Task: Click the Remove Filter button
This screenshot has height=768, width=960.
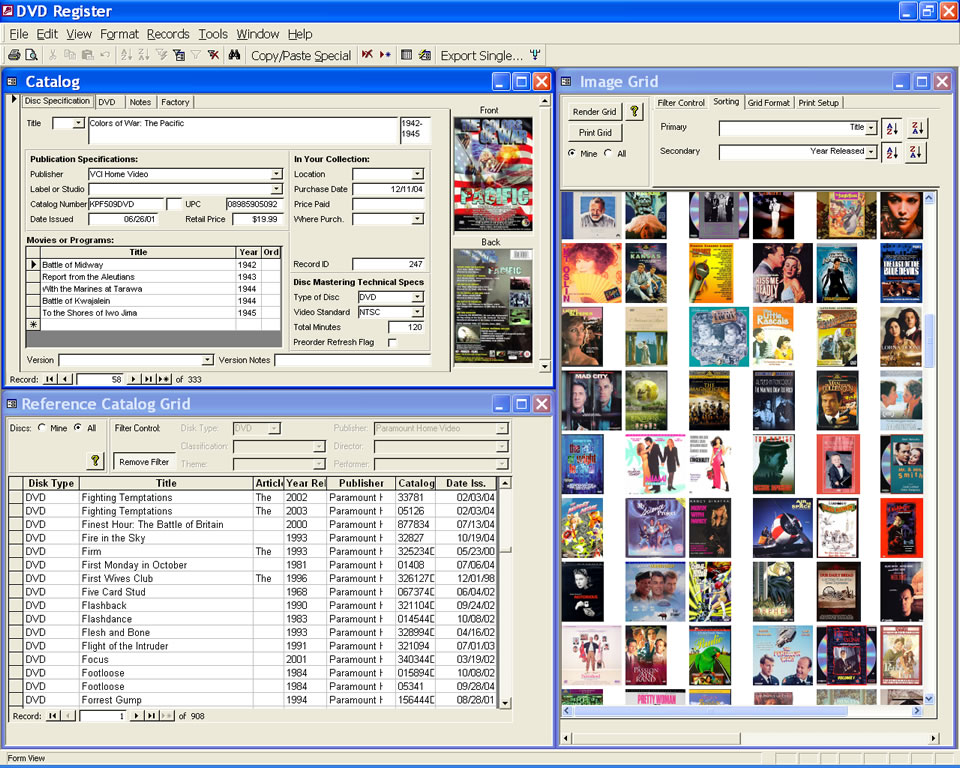Action: click(x=144, y=462)
